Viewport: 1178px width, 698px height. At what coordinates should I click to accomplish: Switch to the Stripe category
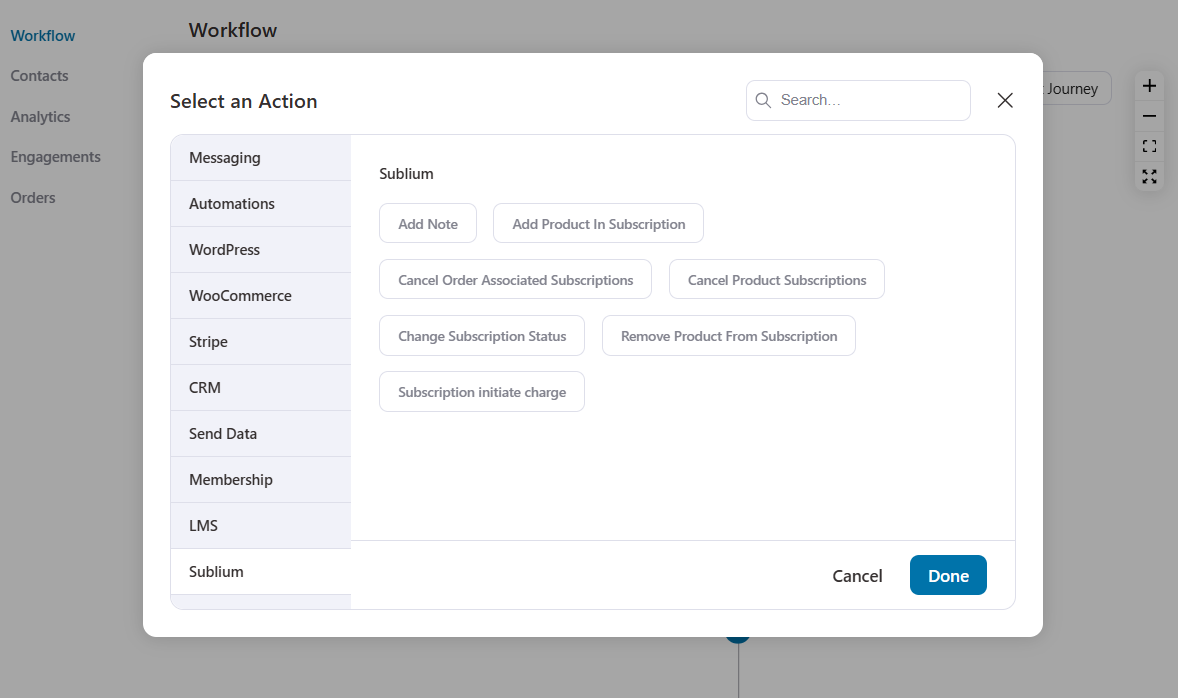208,341
